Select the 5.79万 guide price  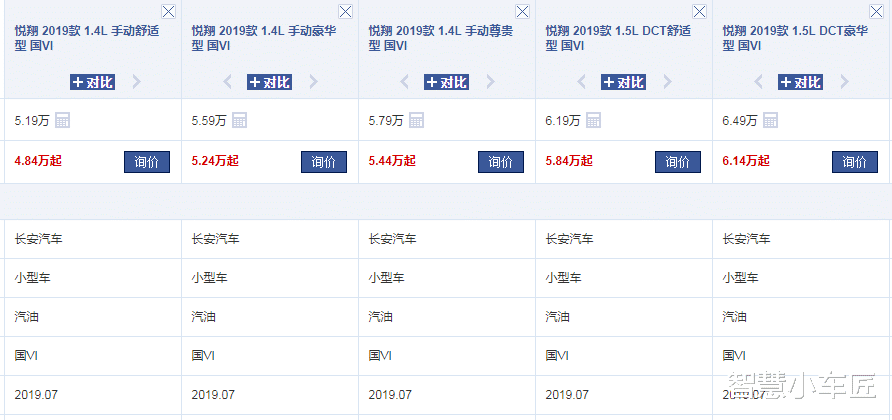pos(386,121)
